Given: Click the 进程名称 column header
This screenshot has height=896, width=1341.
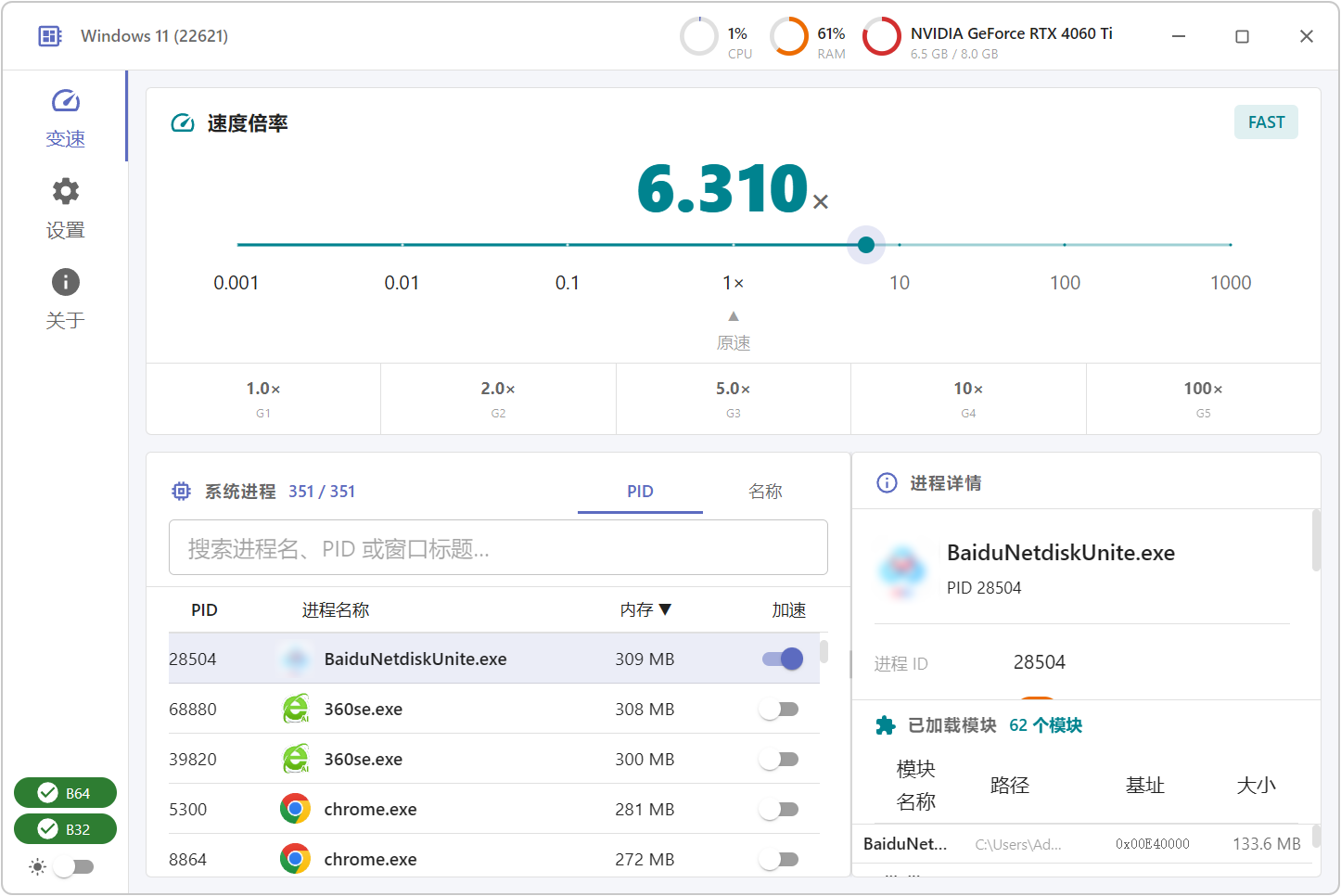Looking at the screenshot, I should click(x=336, y=610).
